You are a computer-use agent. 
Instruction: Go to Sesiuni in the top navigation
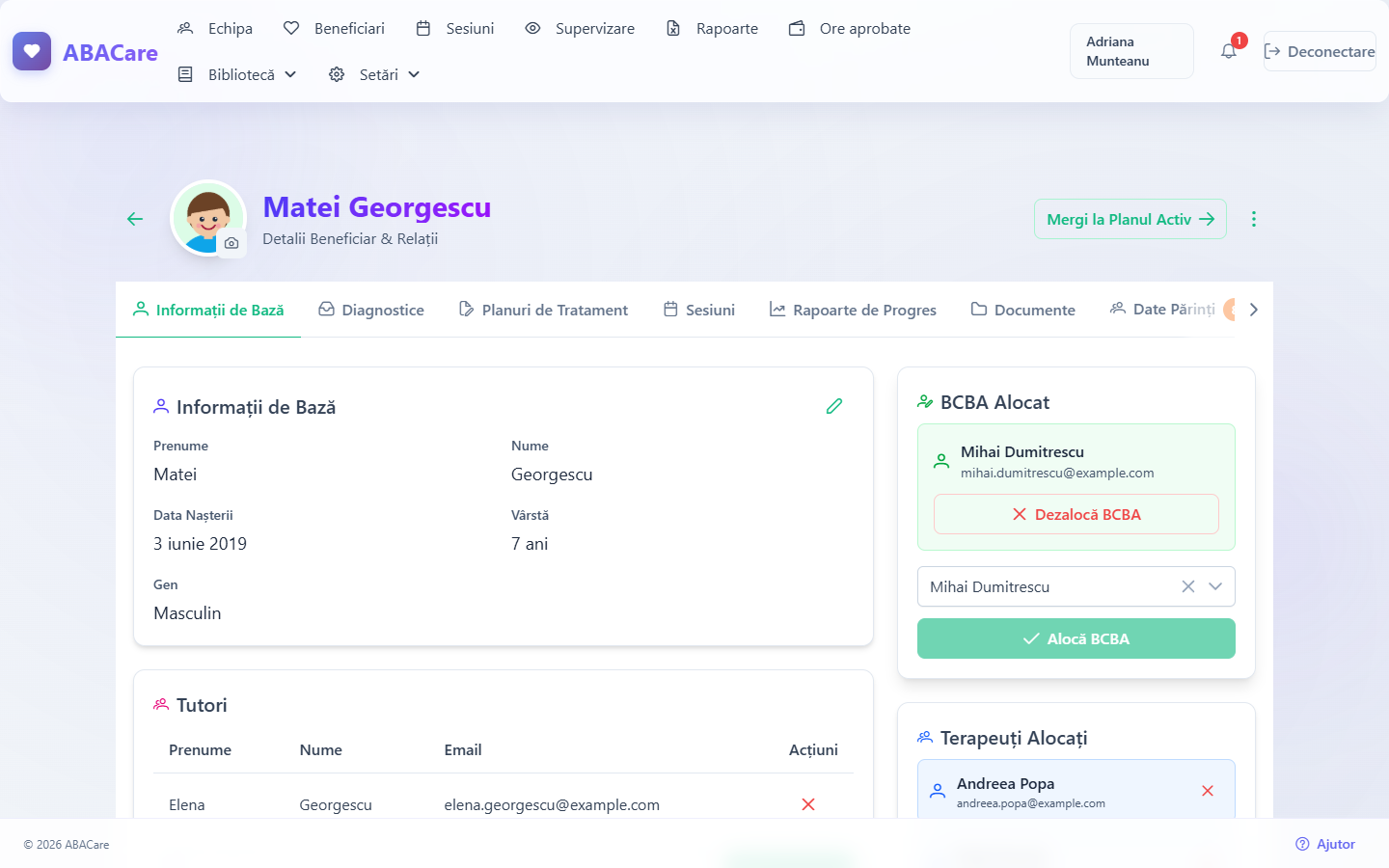click(454, 28)
